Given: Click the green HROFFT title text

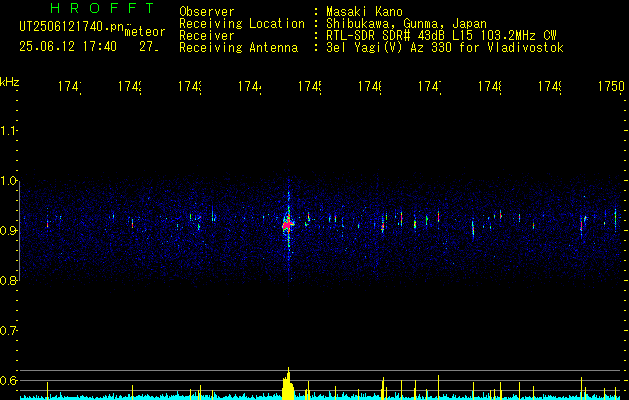Looking at the screenshot, I should tap(102, 8).
